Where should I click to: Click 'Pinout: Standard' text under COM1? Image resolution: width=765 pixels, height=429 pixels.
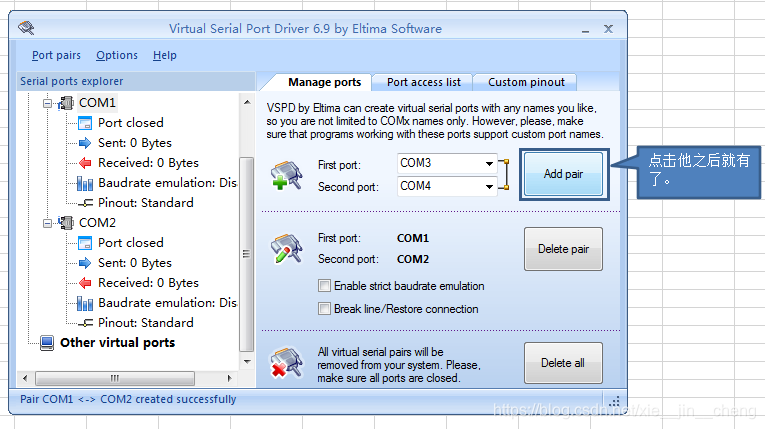pyautogui.click(x=145, y=203)
